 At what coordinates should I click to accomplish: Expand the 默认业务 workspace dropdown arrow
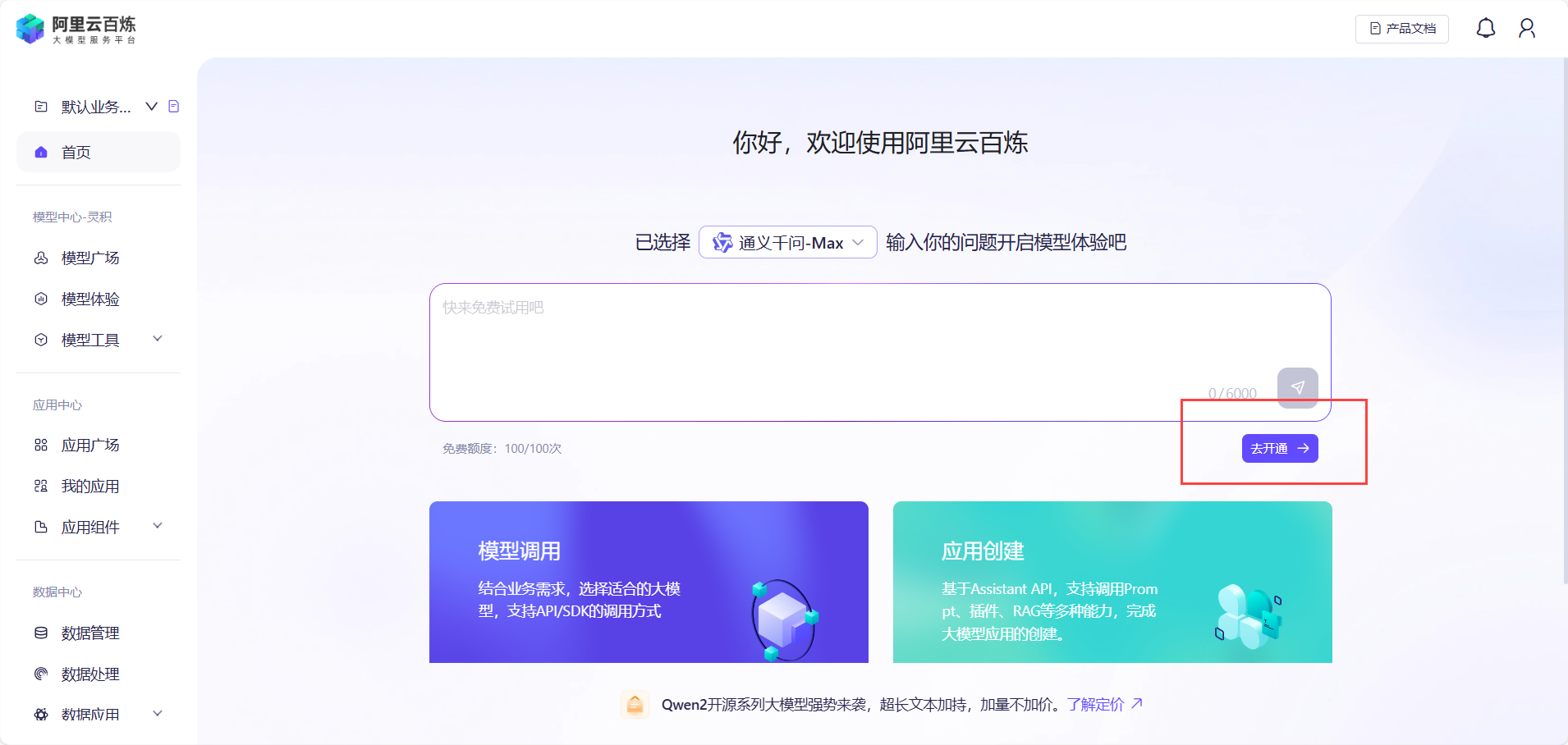pos(151,106)
